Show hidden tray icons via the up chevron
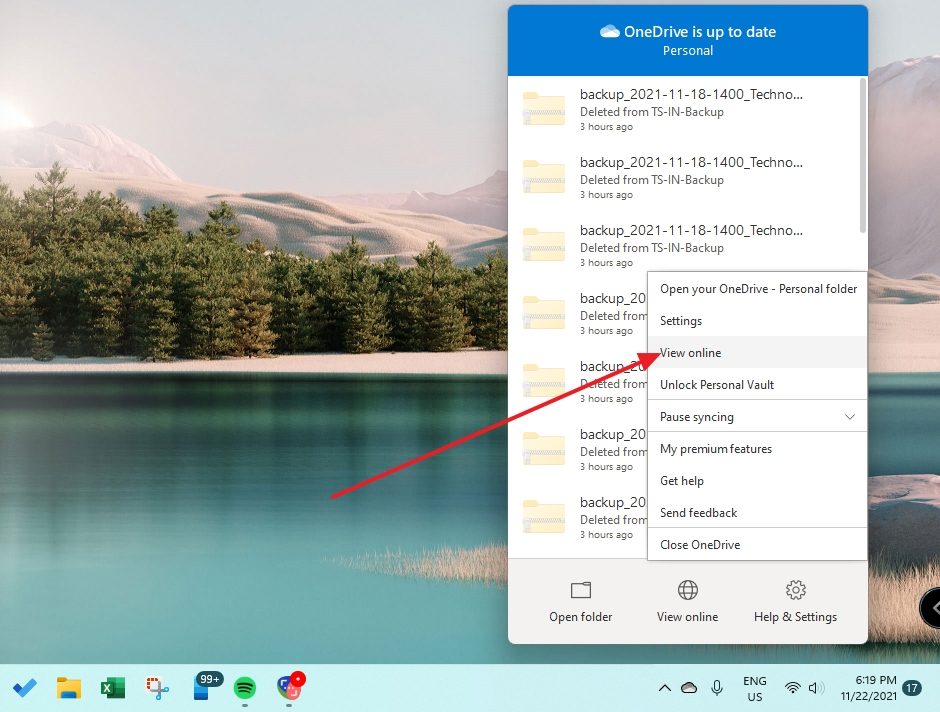This screenshot has height=712, width=940. click(x=664, y=688)
